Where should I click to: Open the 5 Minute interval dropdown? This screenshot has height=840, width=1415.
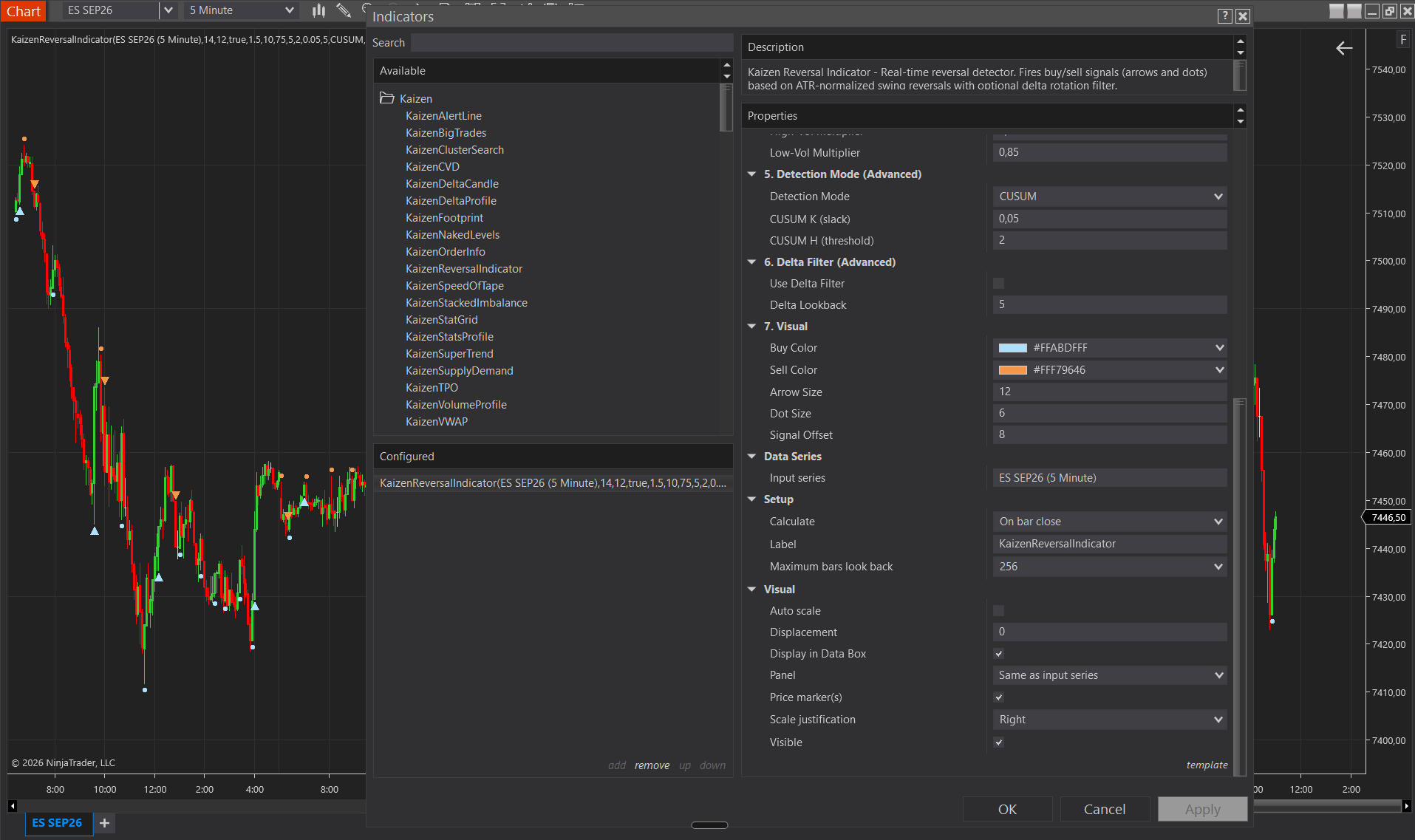click(242, 10)
